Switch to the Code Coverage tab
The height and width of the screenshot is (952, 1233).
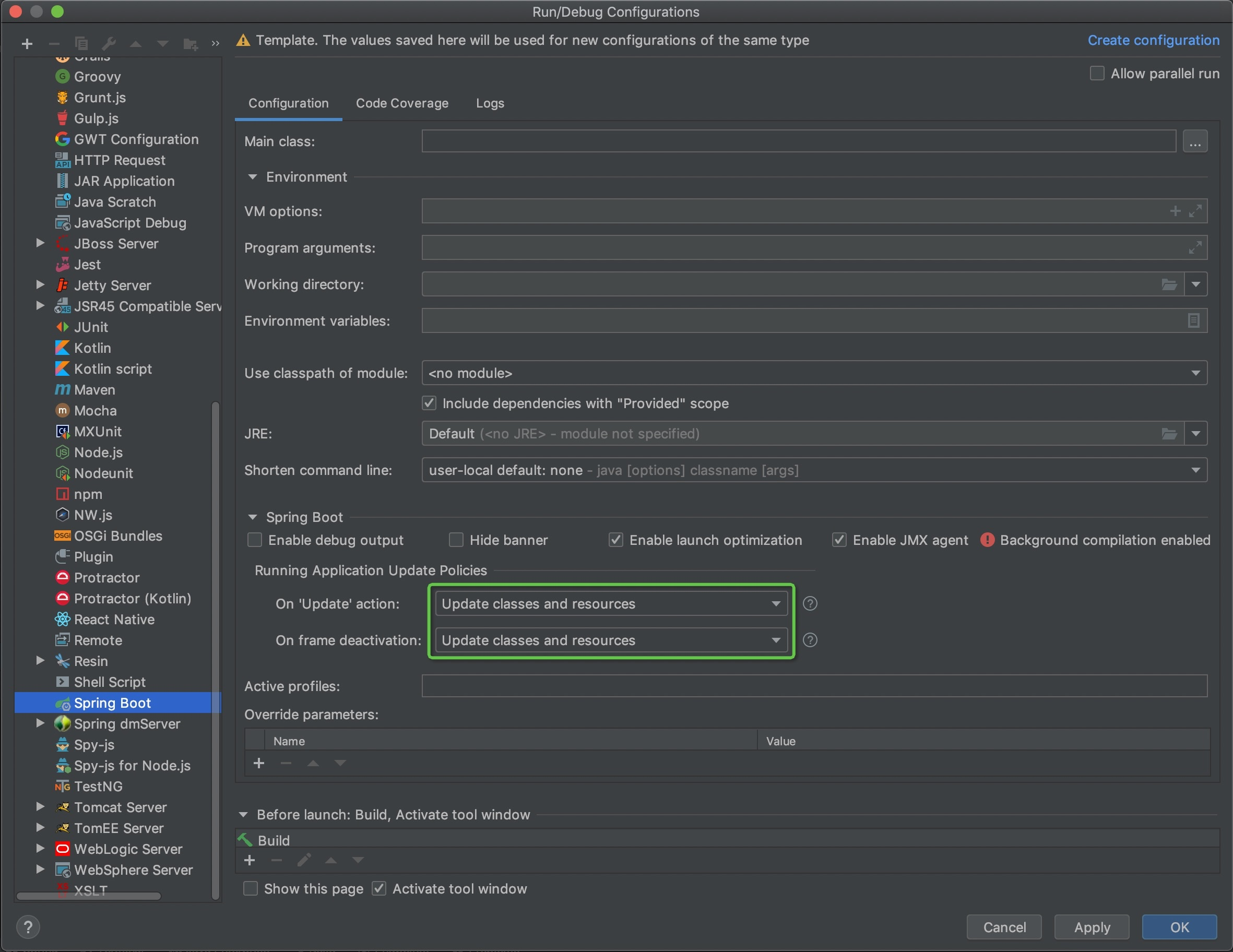coord(402,103)
